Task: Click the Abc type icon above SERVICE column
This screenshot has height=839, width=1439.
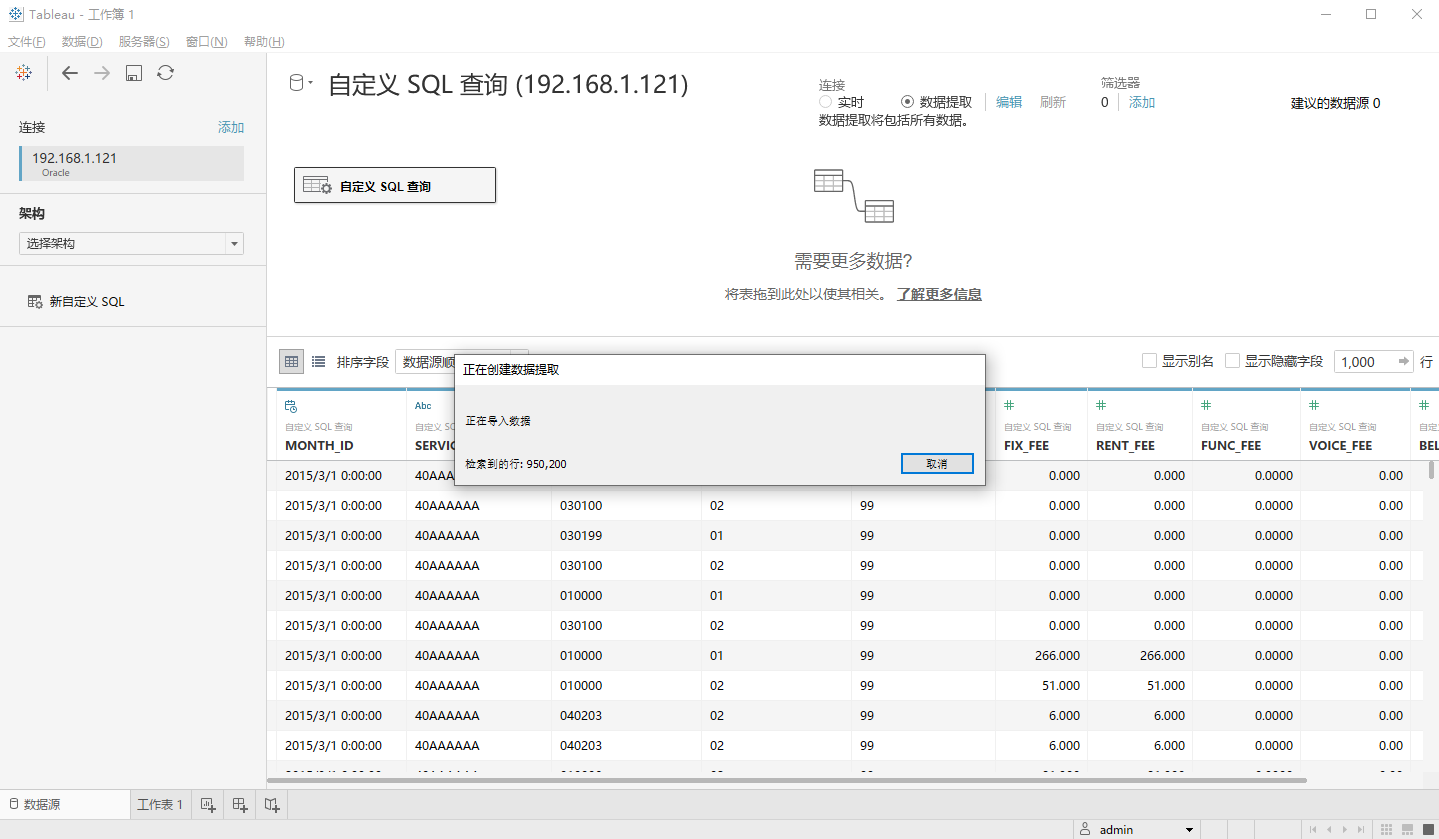Action: coord(423,406)
